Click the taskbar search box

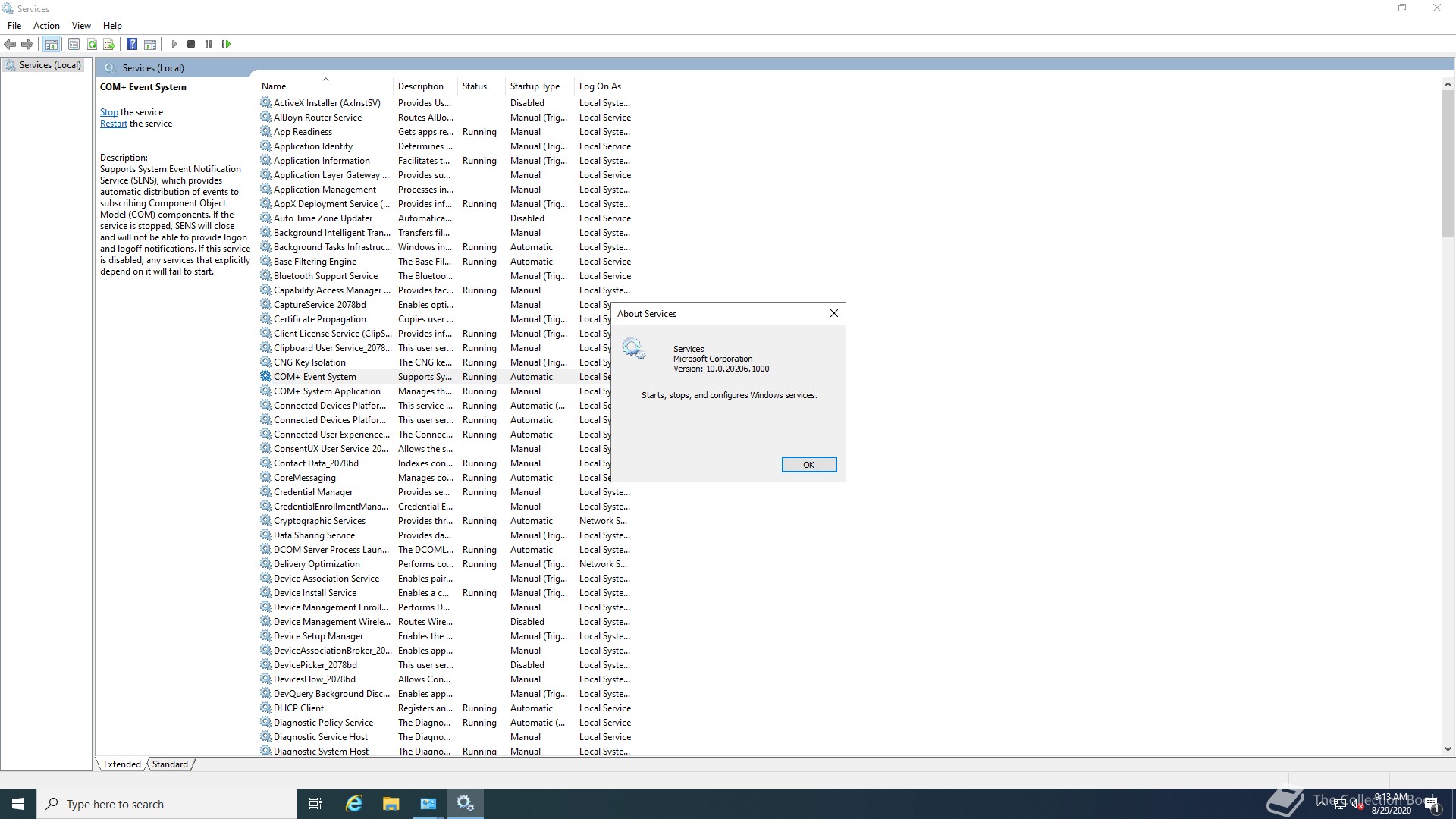point(167,804)
